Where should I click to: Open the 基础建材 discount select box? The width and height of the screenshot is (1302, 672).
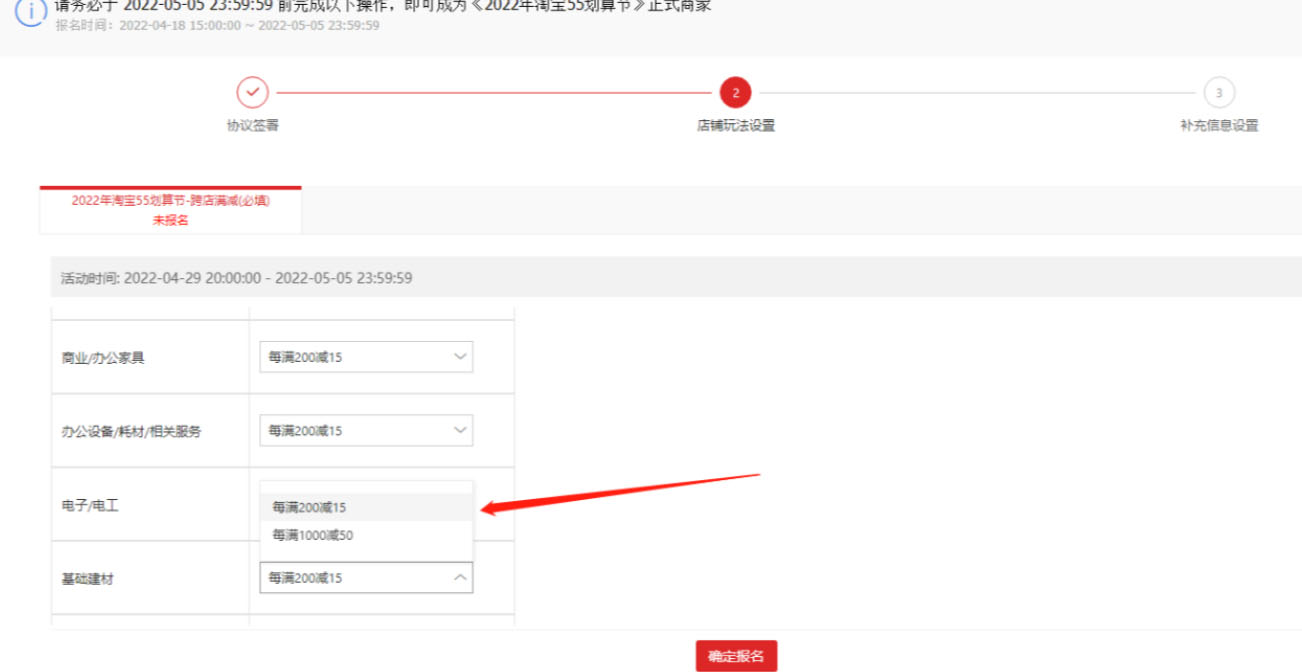pyautogui.click(x=365, y=578)
